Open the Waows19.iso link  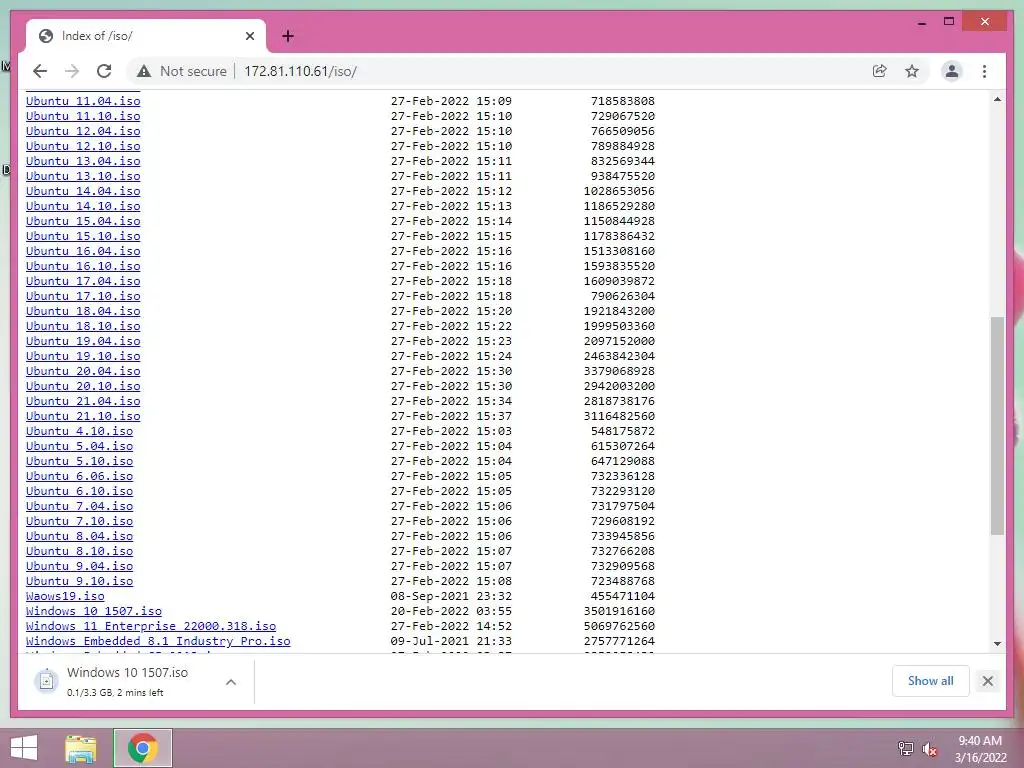point(65,597)
